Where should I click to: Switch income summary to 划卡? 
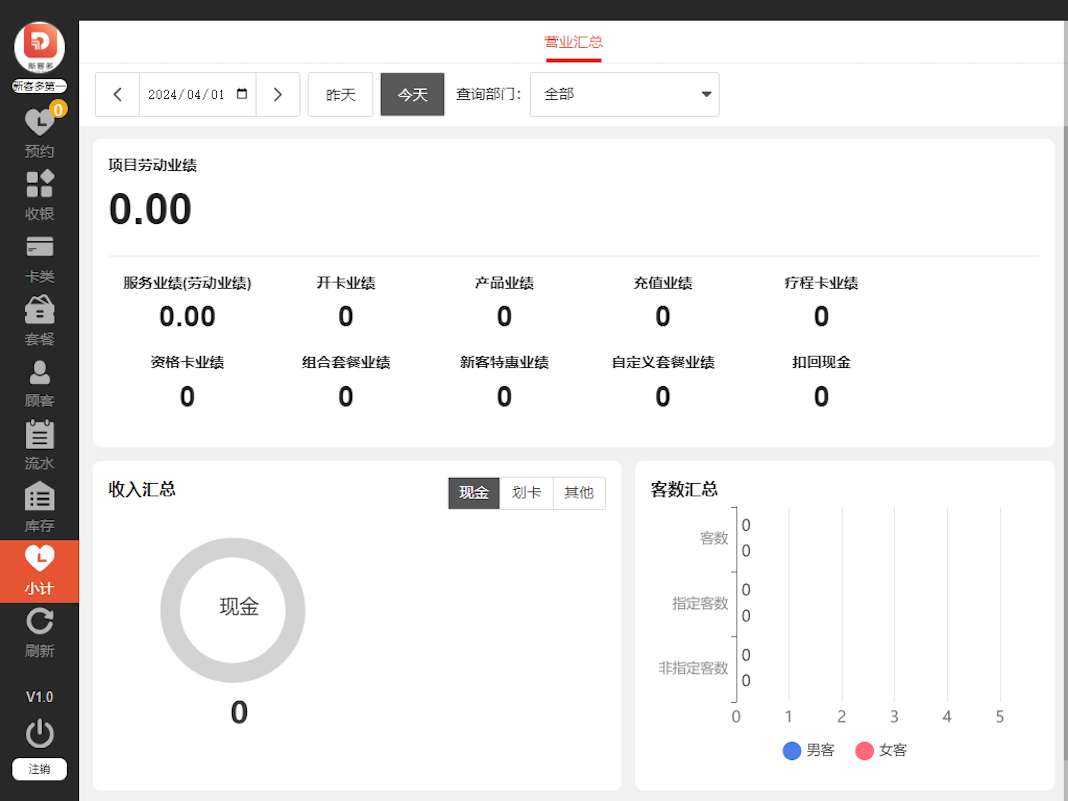[526, 492]
